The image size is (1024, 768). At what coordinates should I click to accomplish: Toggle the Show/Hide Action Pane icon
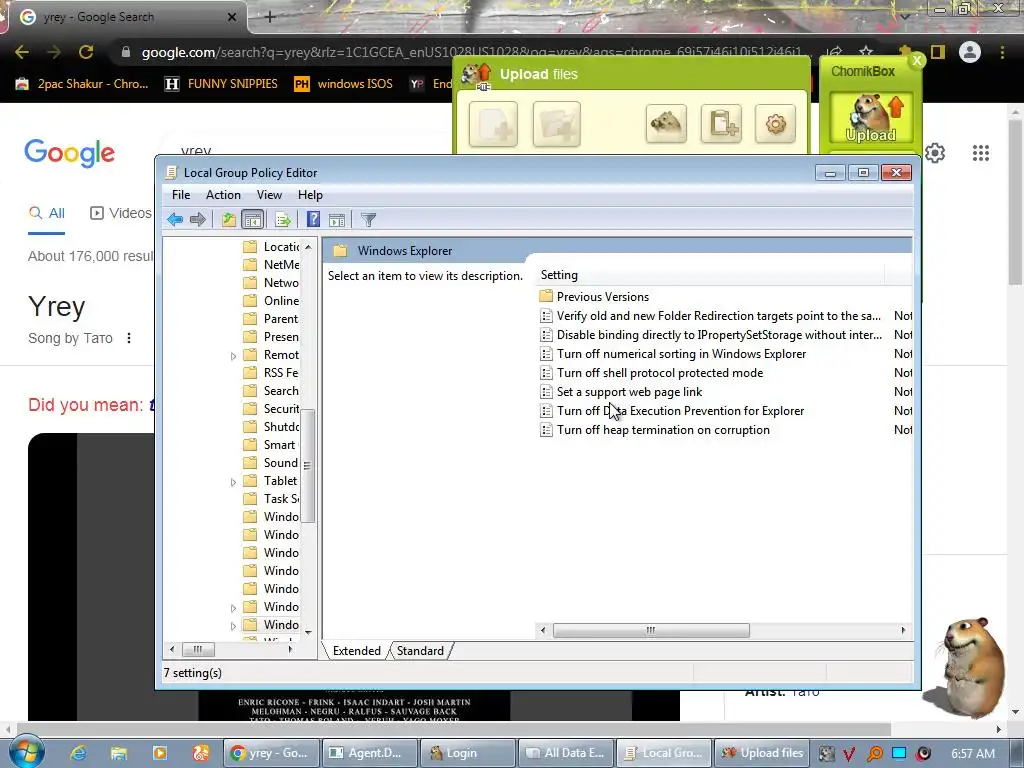click(x=337, y=220)
